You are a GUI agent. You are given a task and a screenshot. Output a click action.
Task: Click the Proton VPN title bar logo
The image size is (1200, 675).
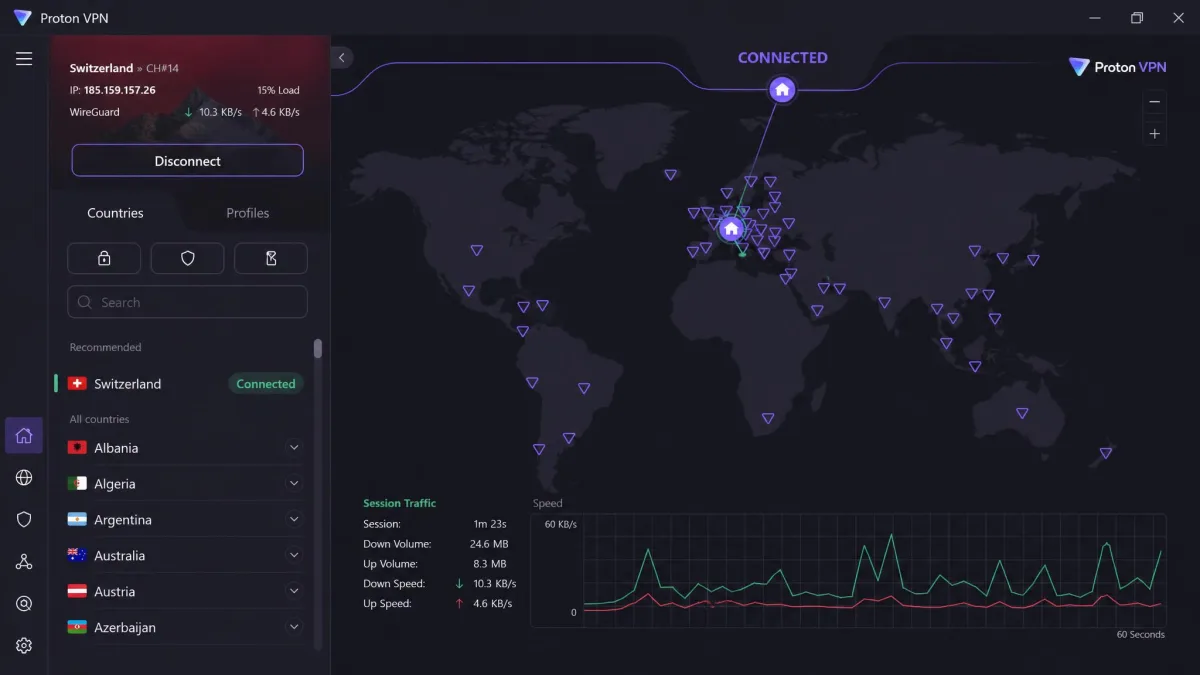pos(22,18)
